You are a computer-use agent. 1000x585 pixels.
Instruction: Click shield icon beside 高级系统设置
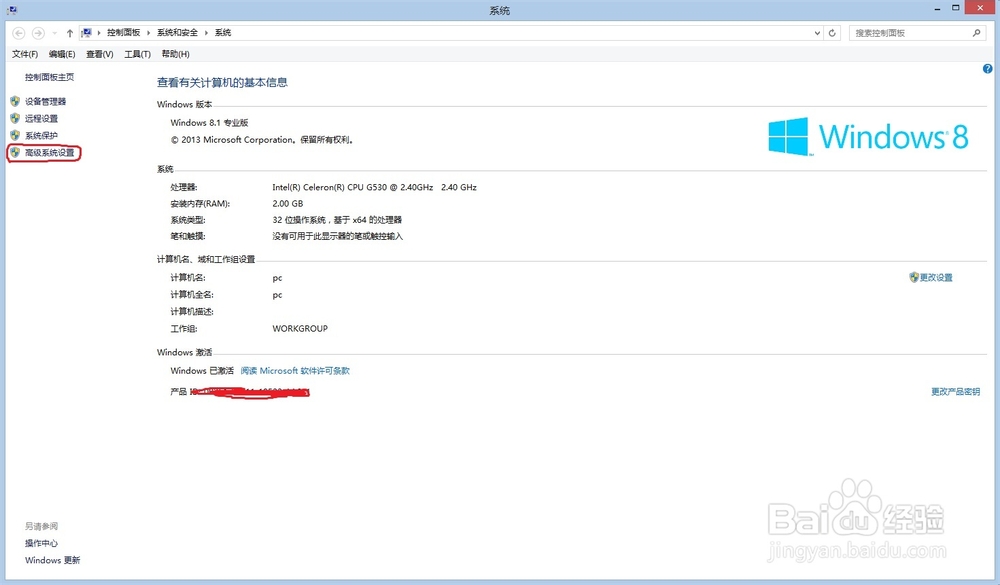click(15, 152)
